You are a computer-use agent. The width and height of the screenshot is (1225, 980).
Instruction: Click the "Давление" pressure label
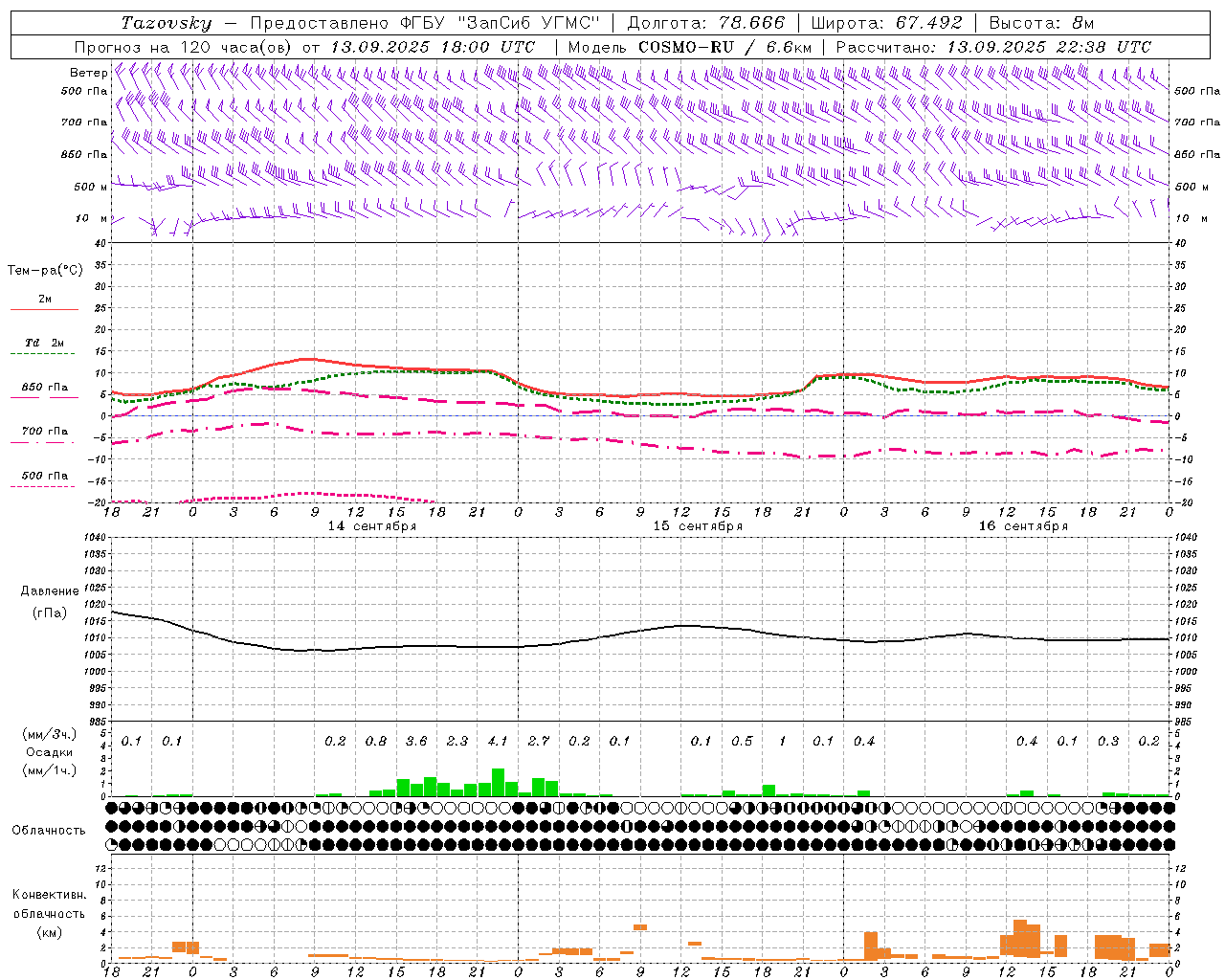coord(50,591)
